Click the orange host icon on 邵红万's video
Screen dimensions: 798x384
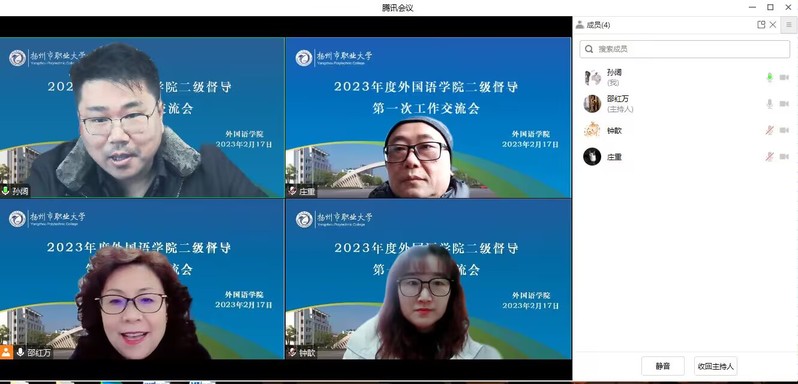[x=6, y=352]
